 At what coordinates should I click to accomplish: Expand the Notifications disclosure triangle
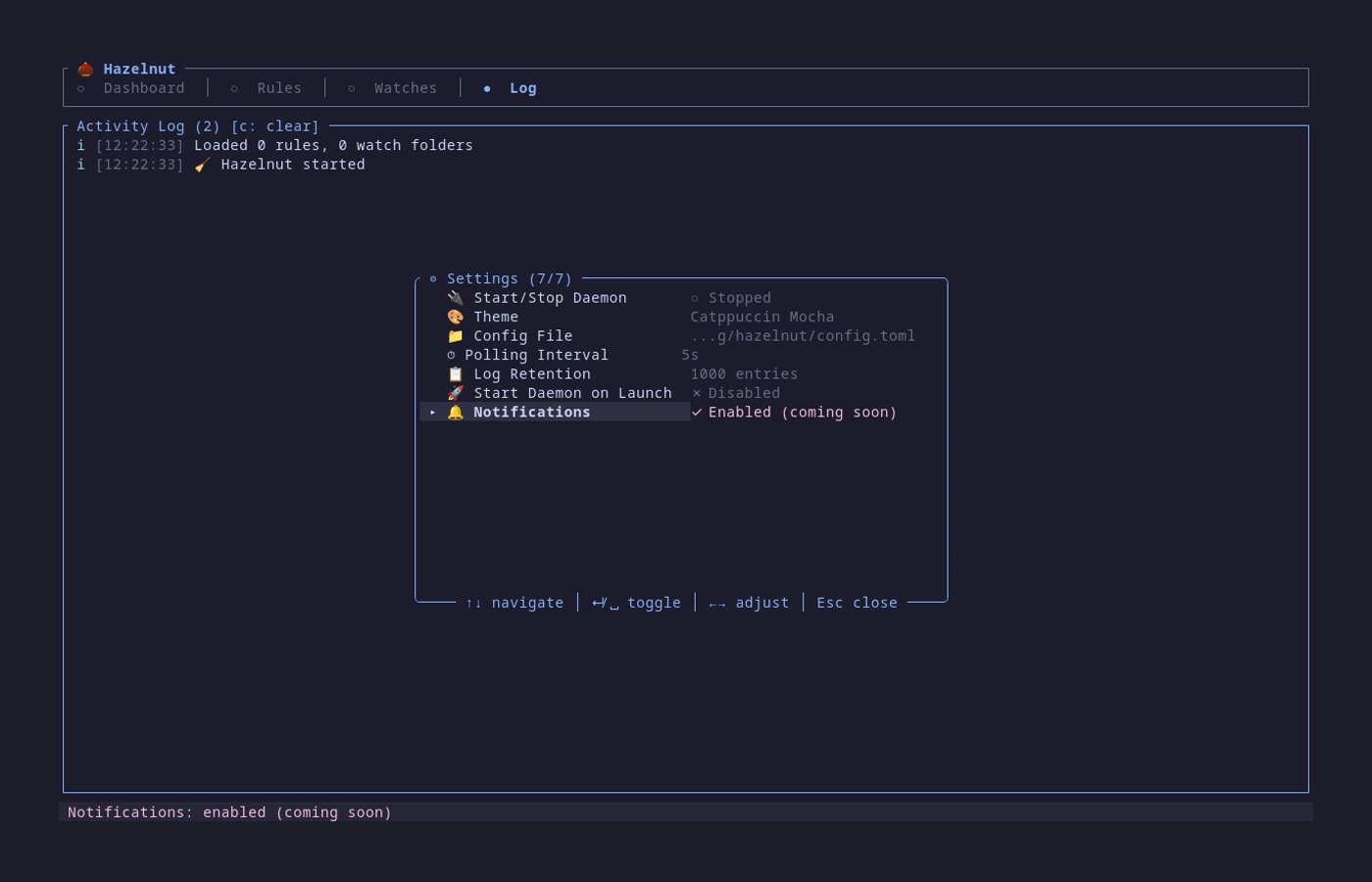pyautogui.click(x=431, y=412)
